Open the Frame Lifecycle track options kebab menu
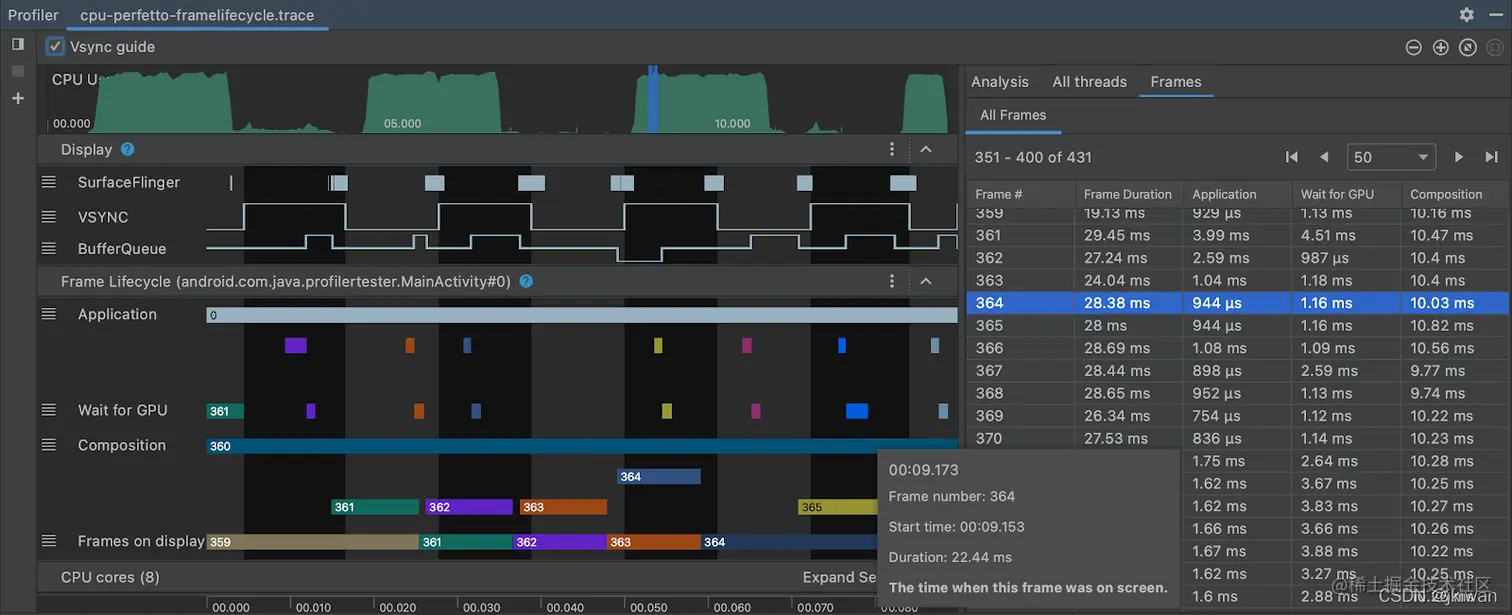The width and height of the screenshot is (1512, 615). tap(892, 281)
